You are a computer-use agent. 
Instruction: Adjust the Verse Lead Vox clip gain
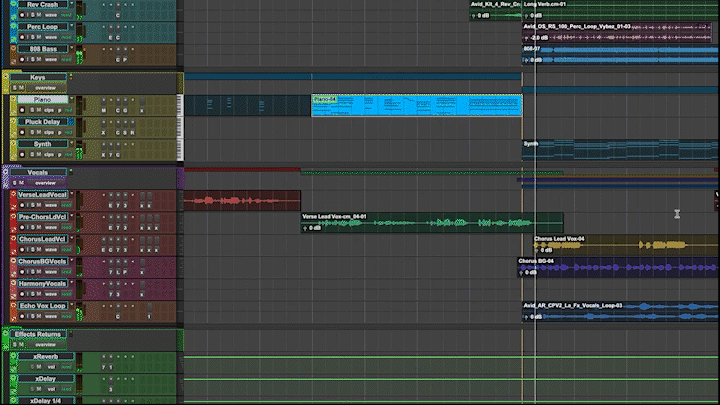[x=314, y=227]
